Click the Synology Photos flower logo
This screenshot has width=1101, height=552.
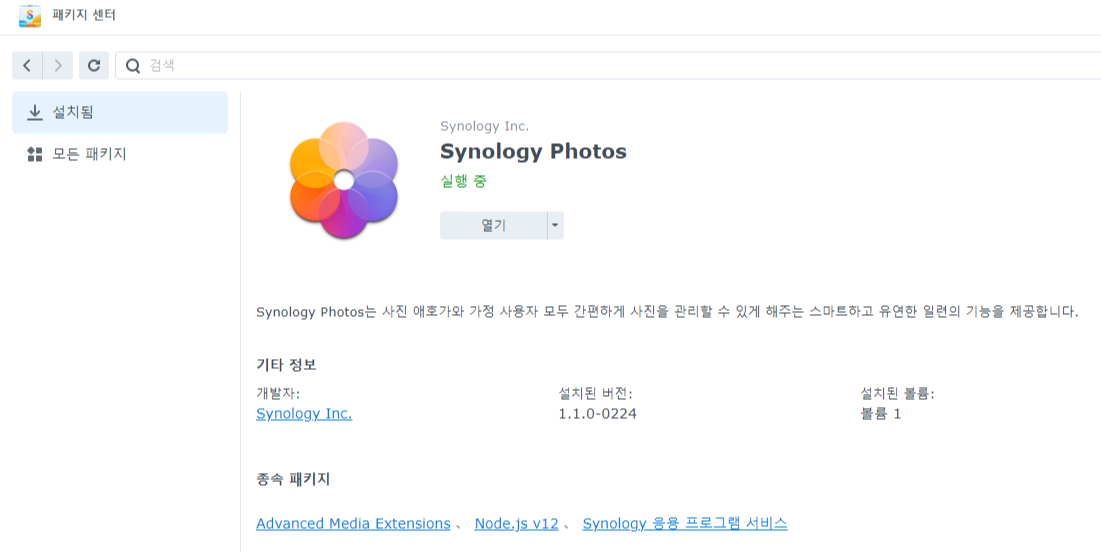coord(344,180)
